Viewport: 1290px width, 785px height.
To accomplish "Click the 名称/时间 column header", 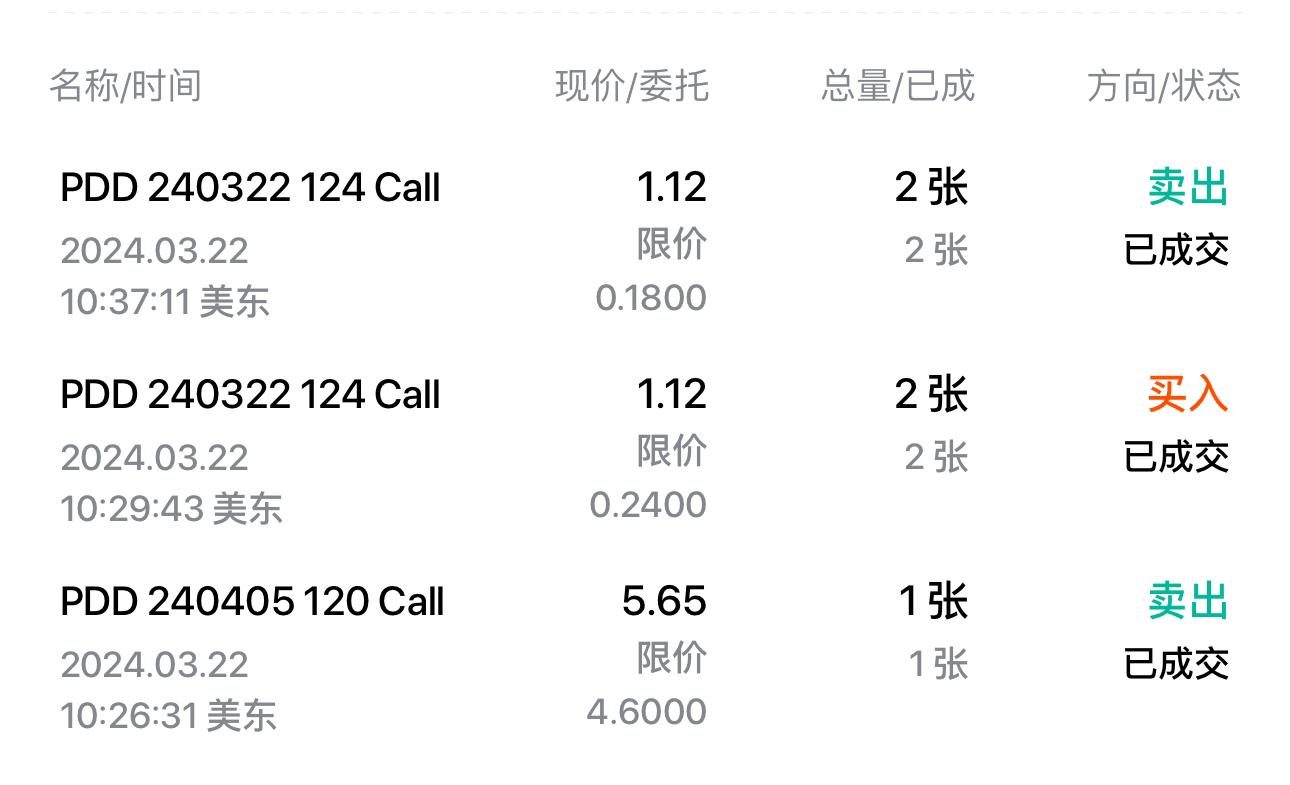I will click(125, 86).
